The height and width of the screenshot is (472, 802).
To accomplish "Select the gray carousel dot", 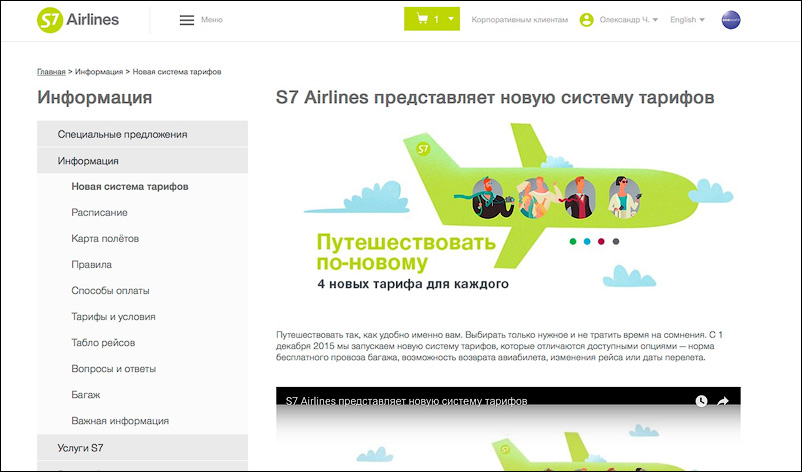I will pyautogui.click(x=616, y=241).
